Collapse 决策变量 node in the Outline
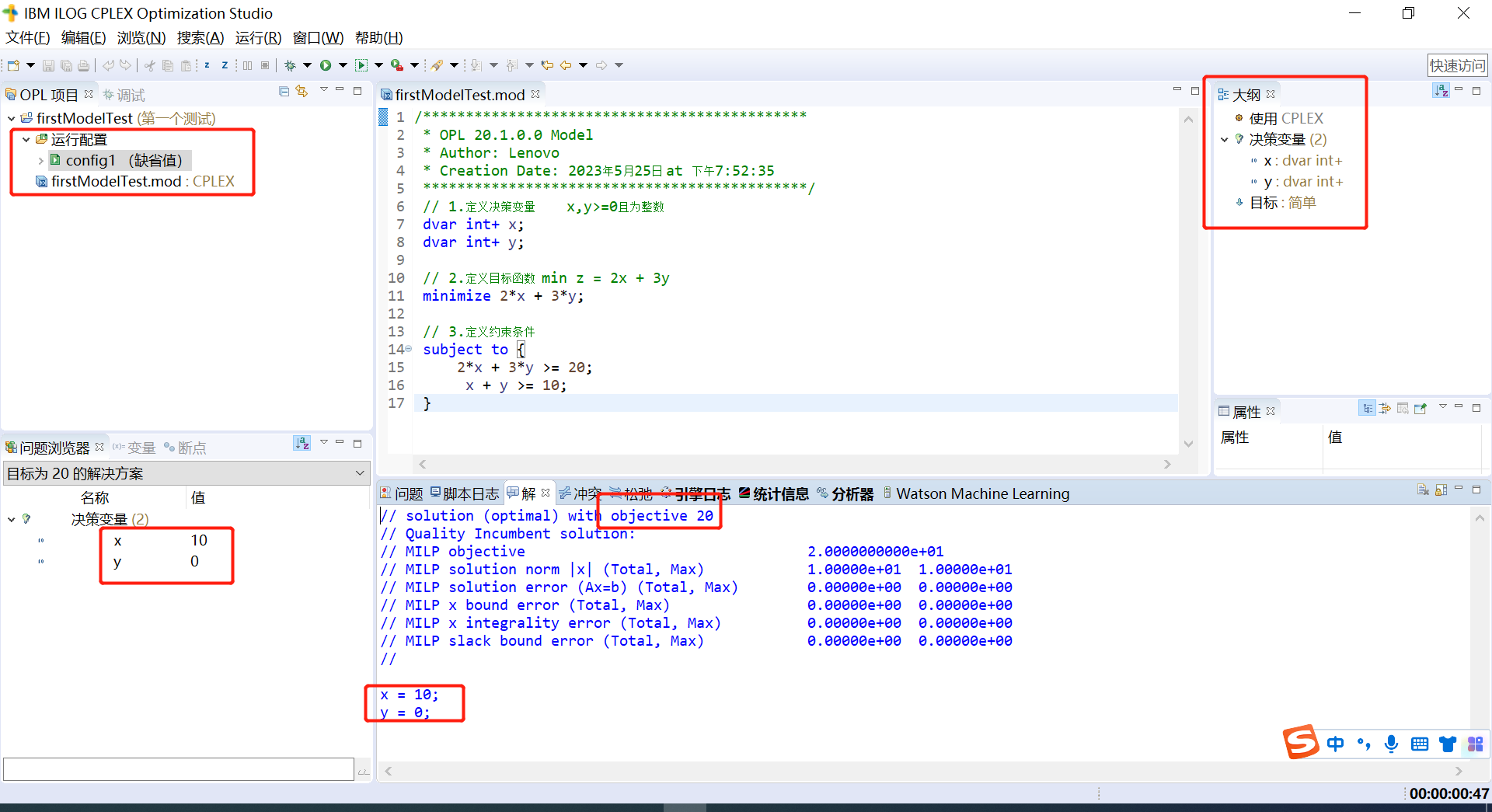 1225,140
